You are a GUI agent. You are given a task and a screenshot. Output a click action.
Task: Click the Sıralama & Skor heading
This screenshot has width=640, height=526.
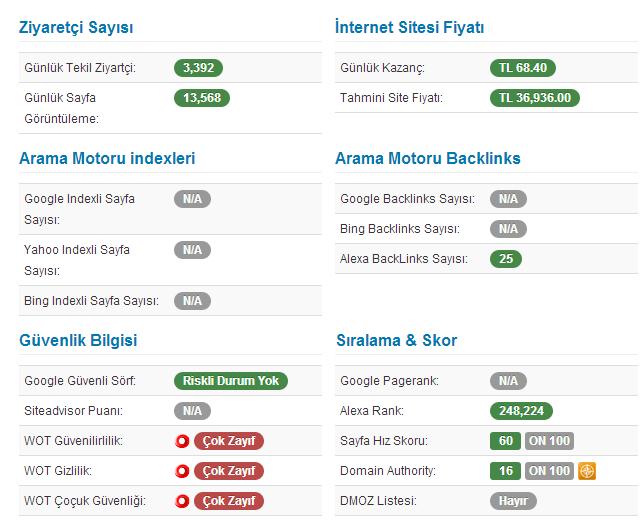pos(397,340)
